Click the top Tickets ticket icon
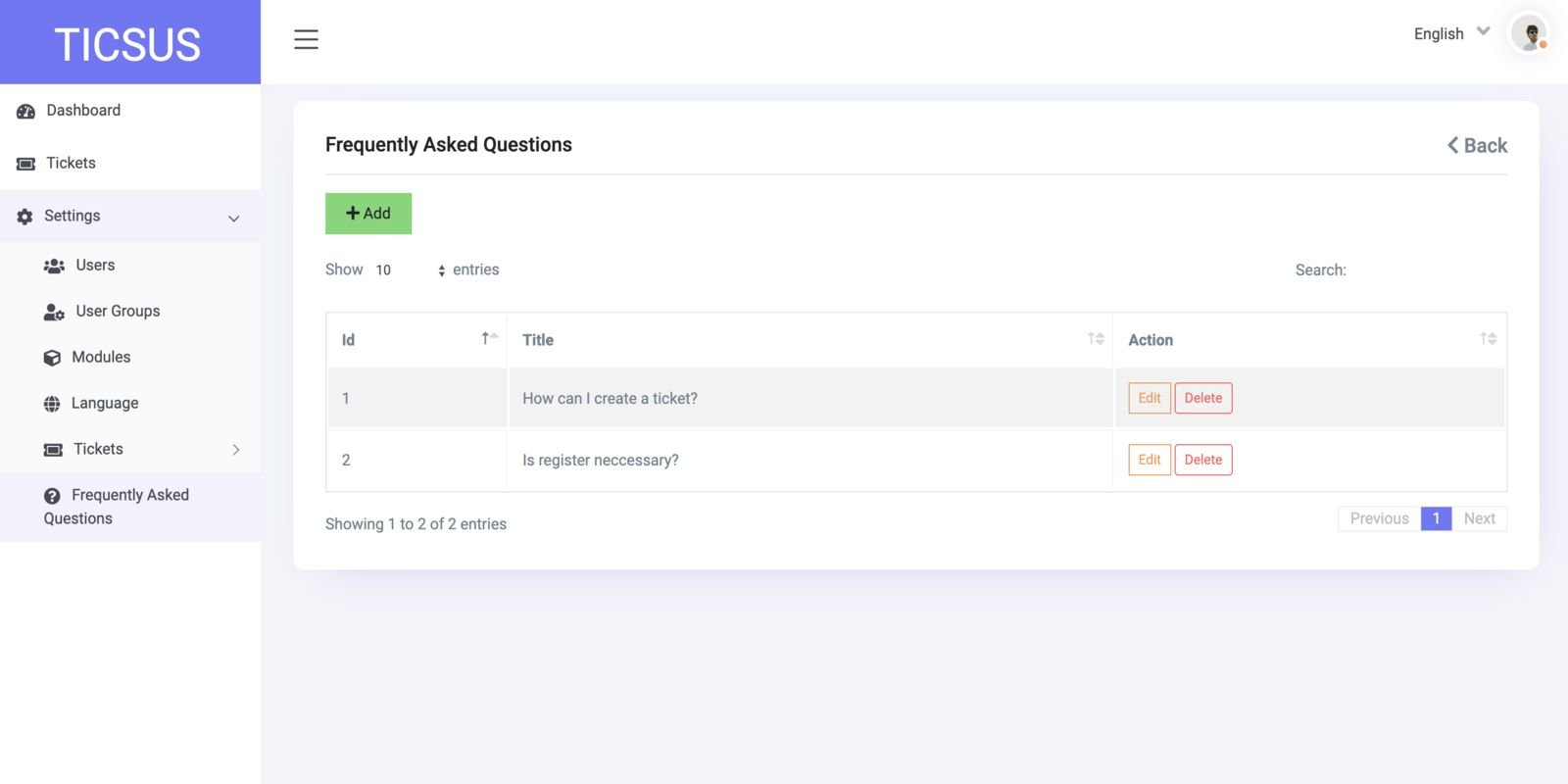The width and height of the screenshot is (1568, 784). (x=26, y=164)
